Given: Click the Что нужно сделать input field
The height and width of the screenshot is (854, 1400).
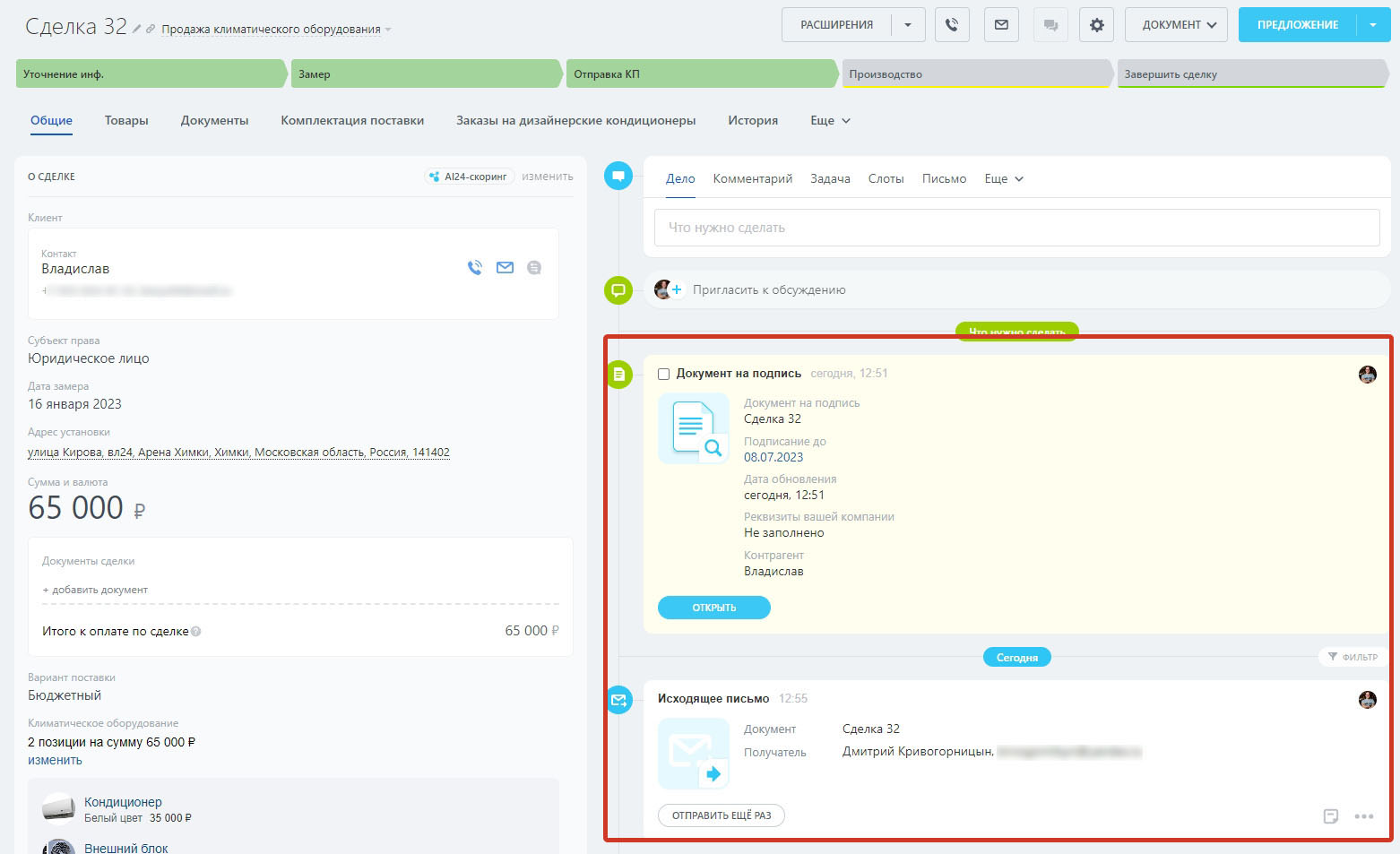Looking at the screenshot, I should pyautogui.click(x=1016, y=228).
